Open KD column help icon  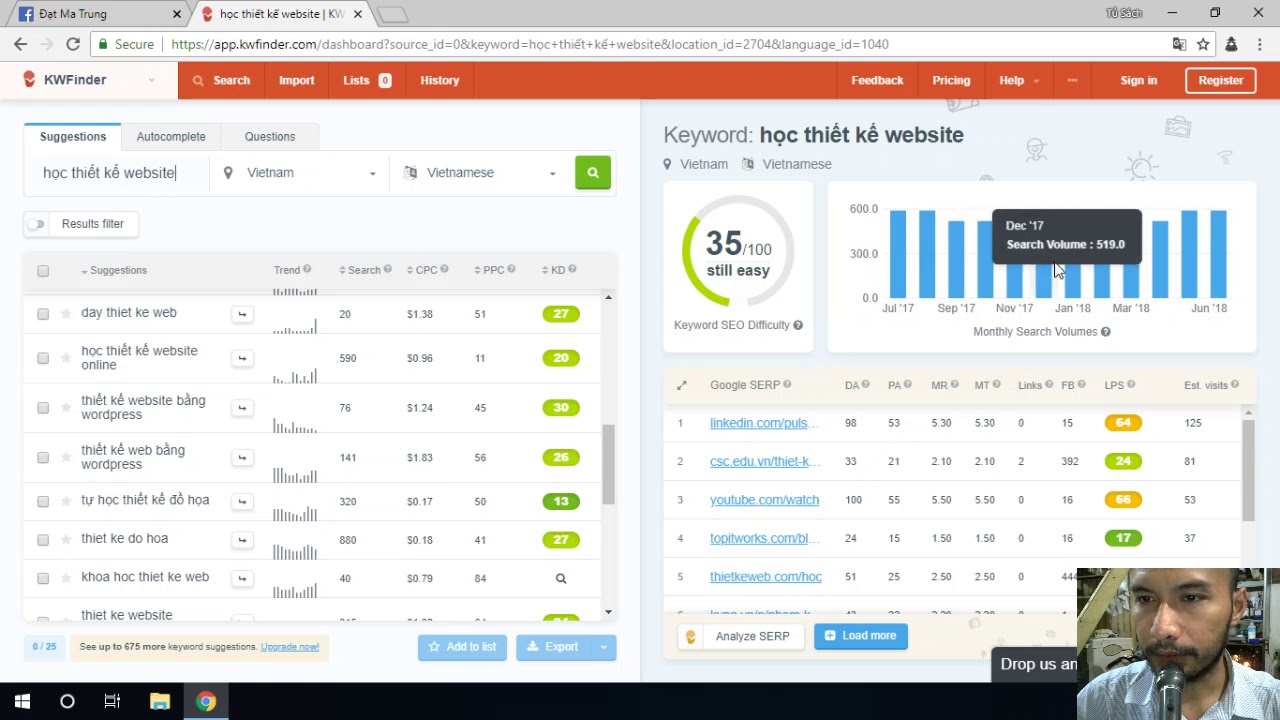(572, 270)
